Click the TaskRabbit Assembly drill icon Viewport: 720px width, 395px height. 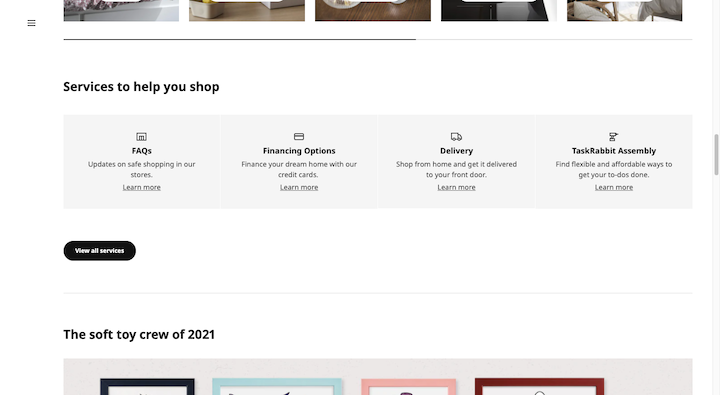[613, 136]
